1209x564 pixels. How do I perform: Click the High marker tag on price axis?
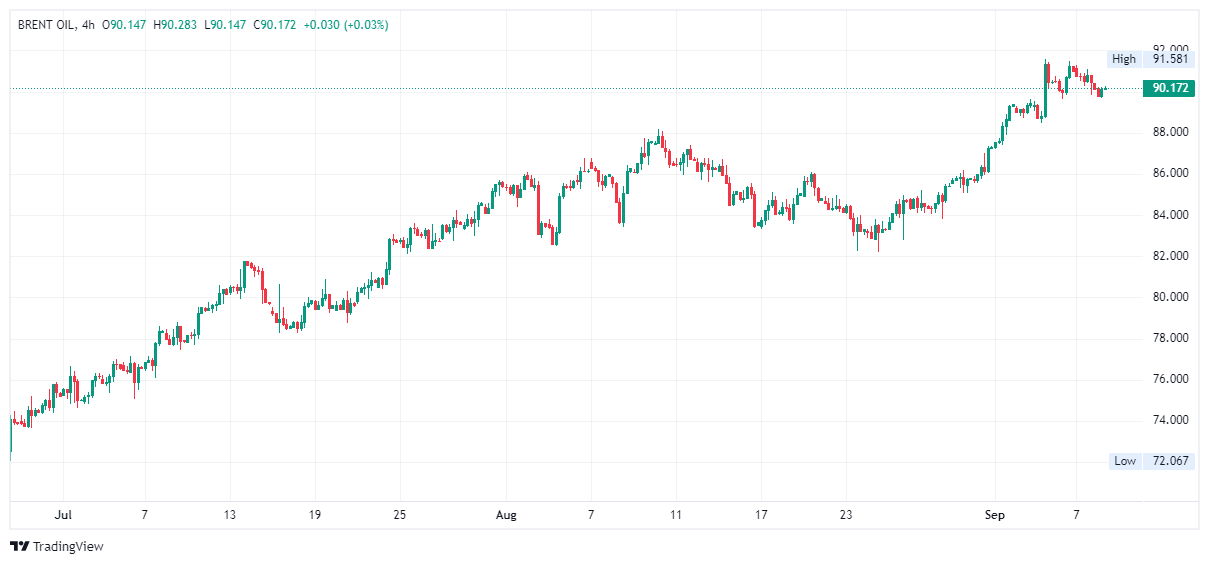point(1123,59)
